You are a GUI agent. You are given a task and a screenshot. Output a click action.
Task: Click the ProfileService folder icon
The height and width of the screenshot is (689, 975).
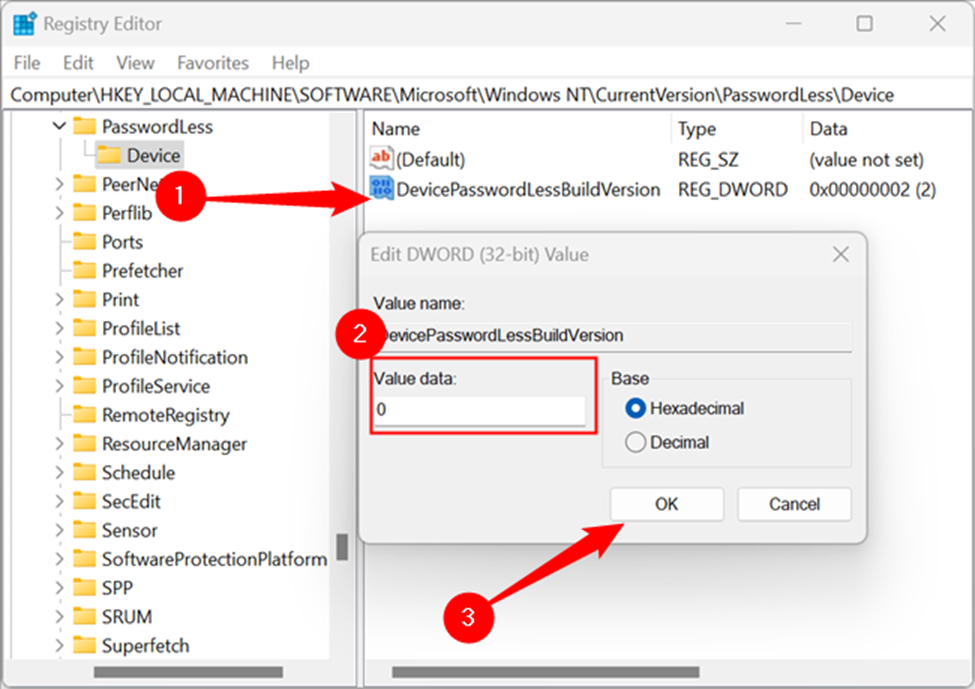point(84,386)
